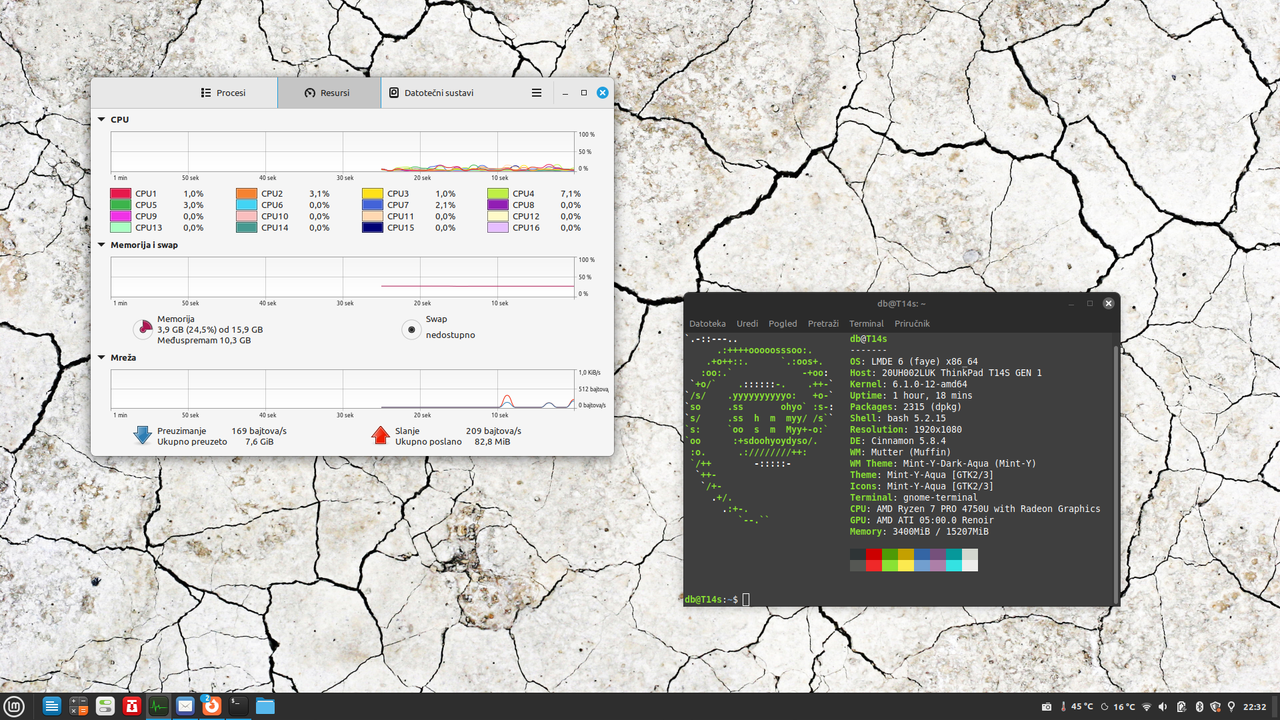
Task: Open the mail client panel icon
Action: pyautogui.click(x=185, y=706)
